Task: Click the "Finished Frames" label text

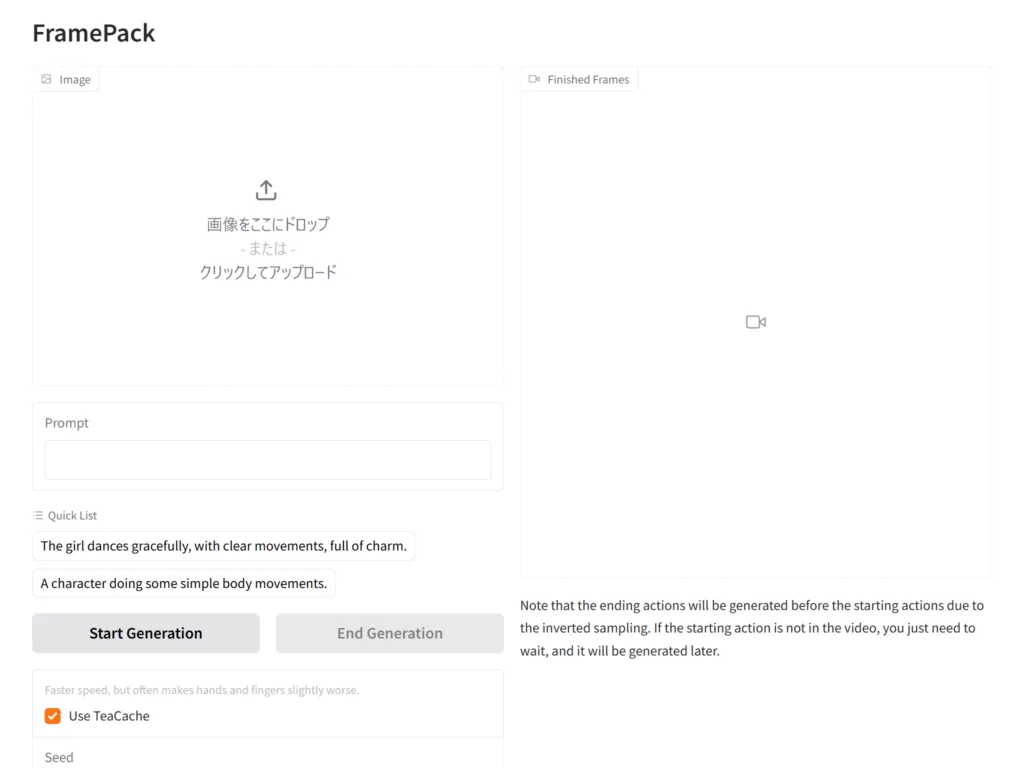Action: (x=588, y=79)
